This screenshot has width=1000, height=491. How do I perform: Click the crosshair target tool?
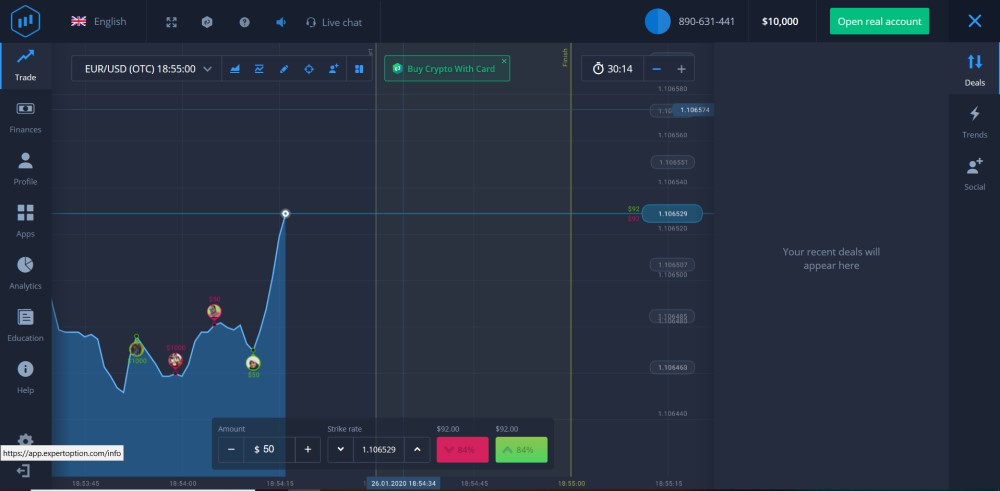309,69
